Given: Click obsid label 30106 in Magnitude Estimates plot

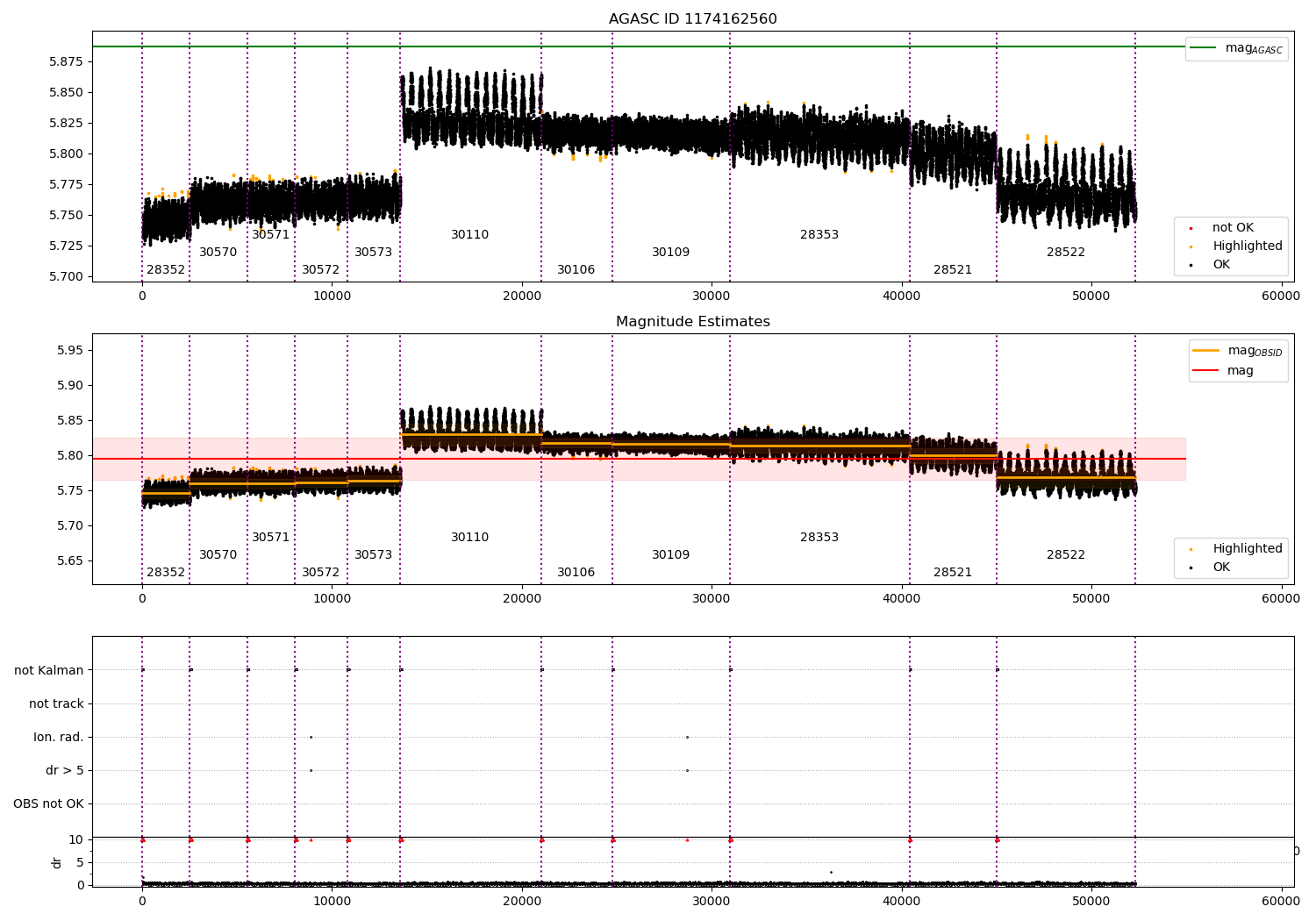Looking at the screenshot, I should click(x=576, y=573).
